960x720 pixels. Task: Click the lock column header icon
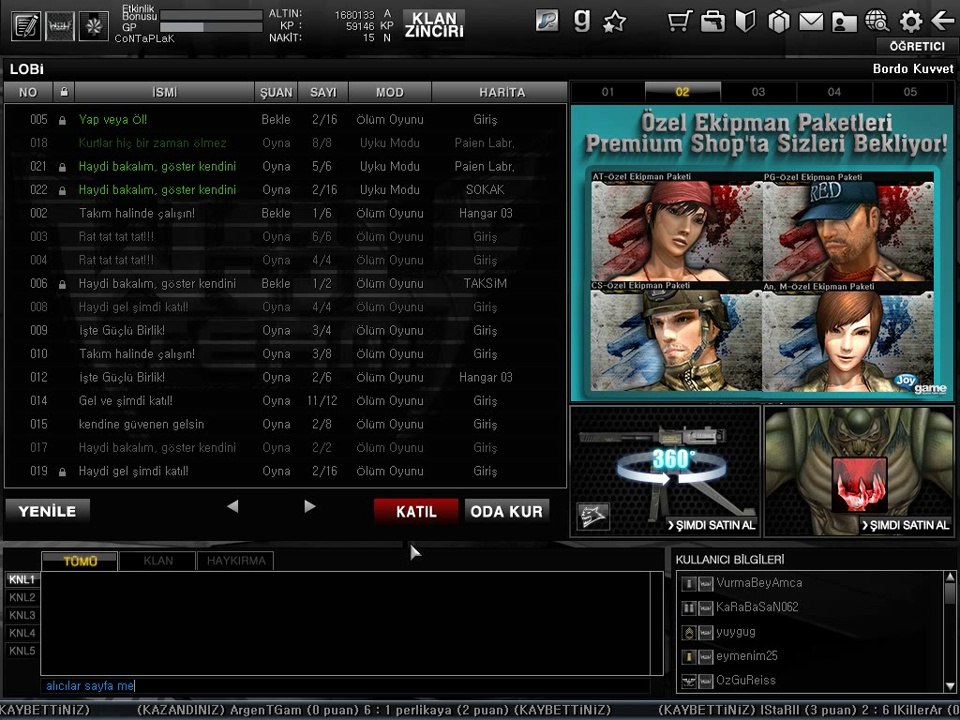[64, 92]
